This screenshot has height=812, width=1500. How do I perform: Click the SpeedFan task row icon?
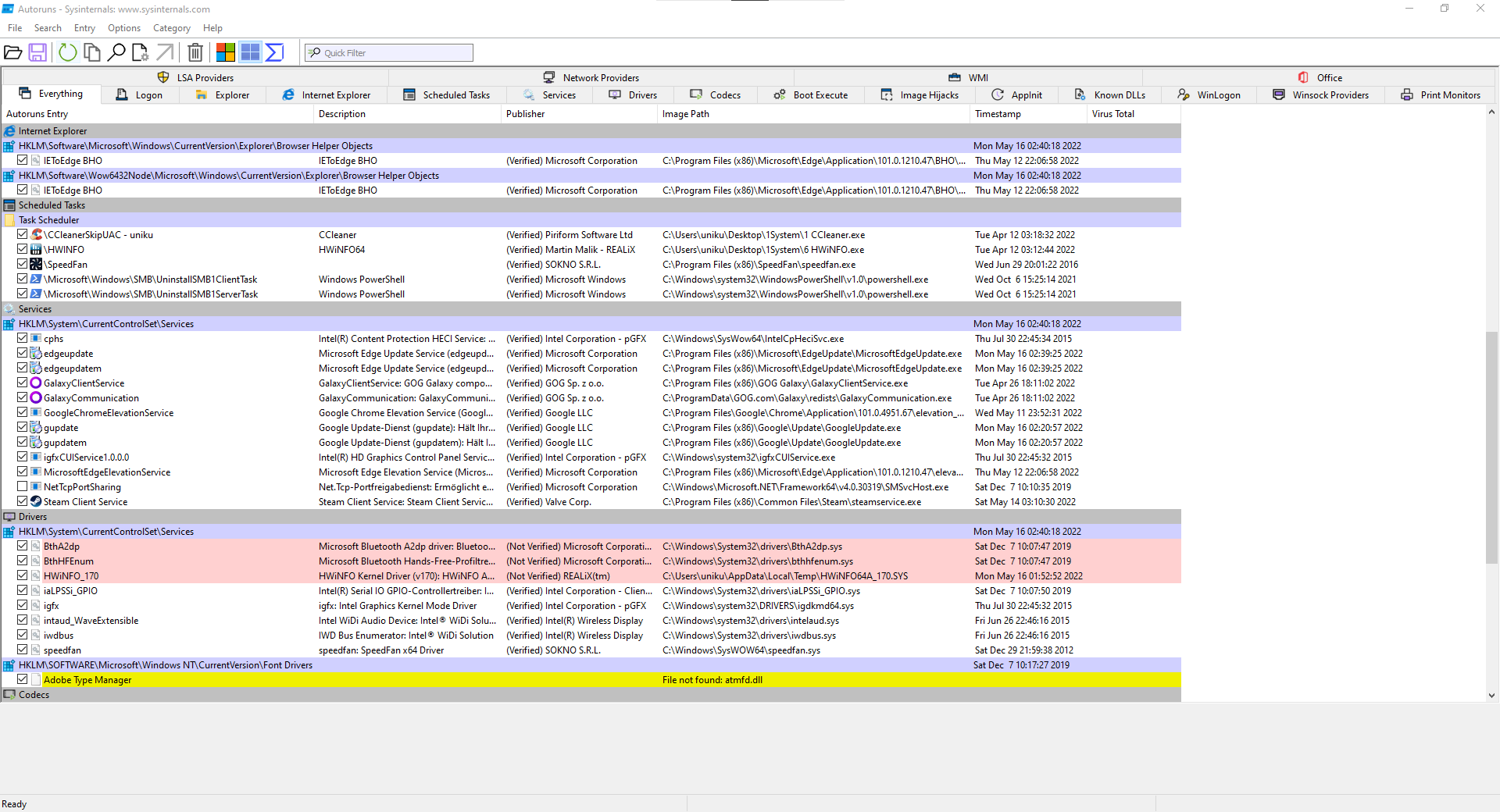pyautogui.click(x=36, y=264)
